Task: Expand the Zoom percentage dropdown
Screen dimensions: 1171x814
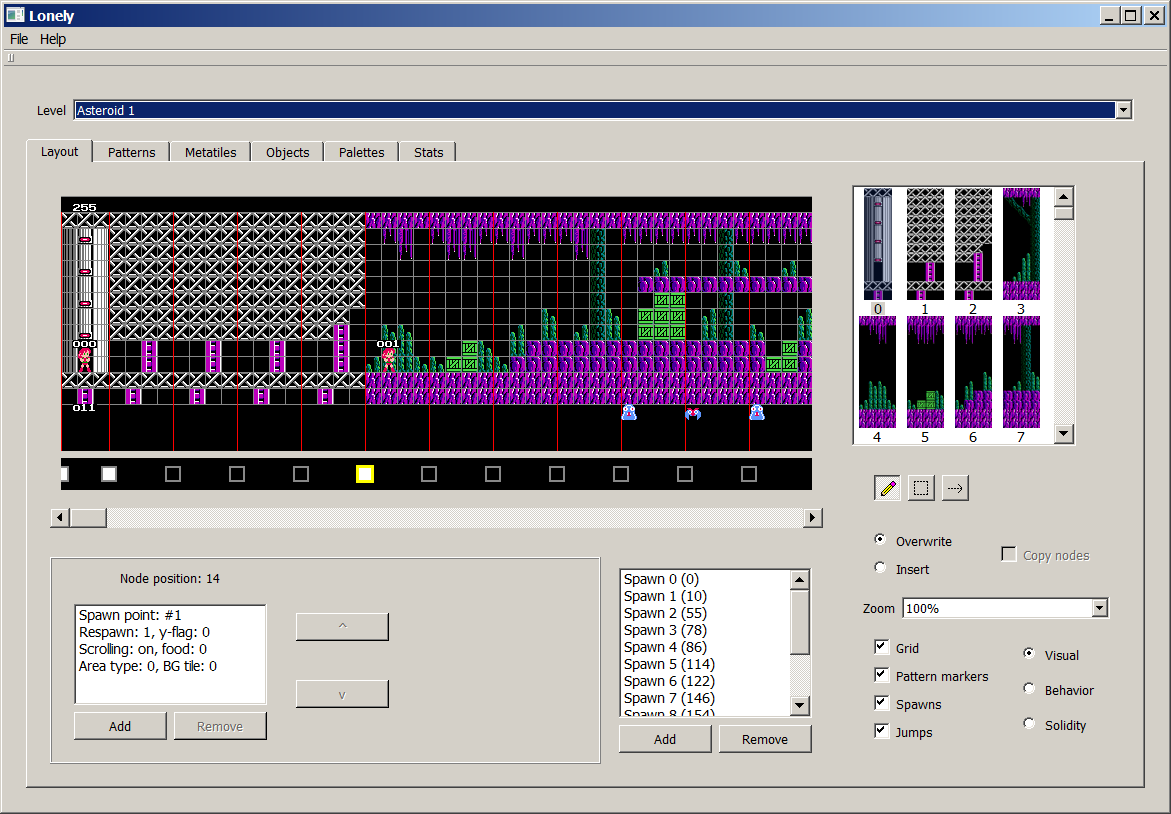Action: [x=1099, y=608]
